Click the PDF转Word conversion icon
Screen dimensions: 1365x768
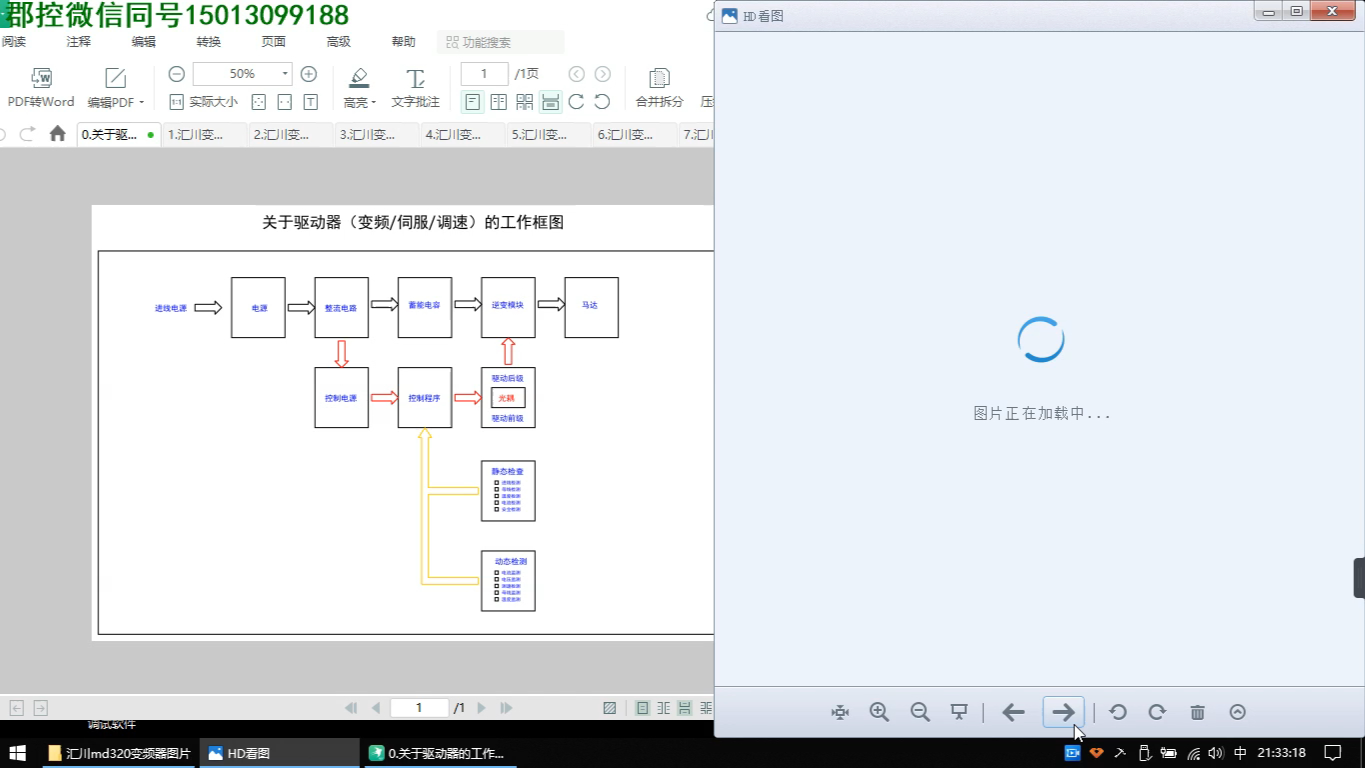(41, 88)
